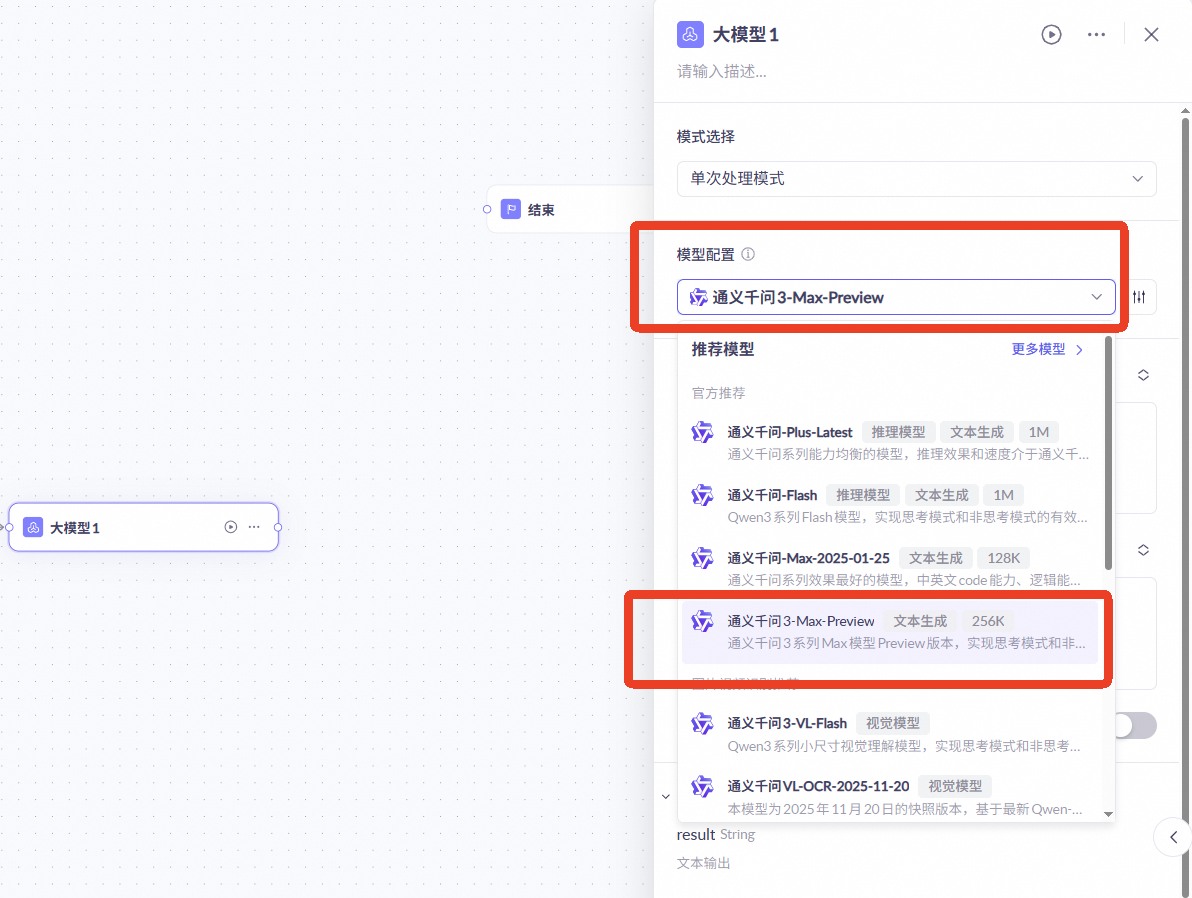Open 更多模型 link
This screenshot has width=1192, height=898.
[1047, 349]
